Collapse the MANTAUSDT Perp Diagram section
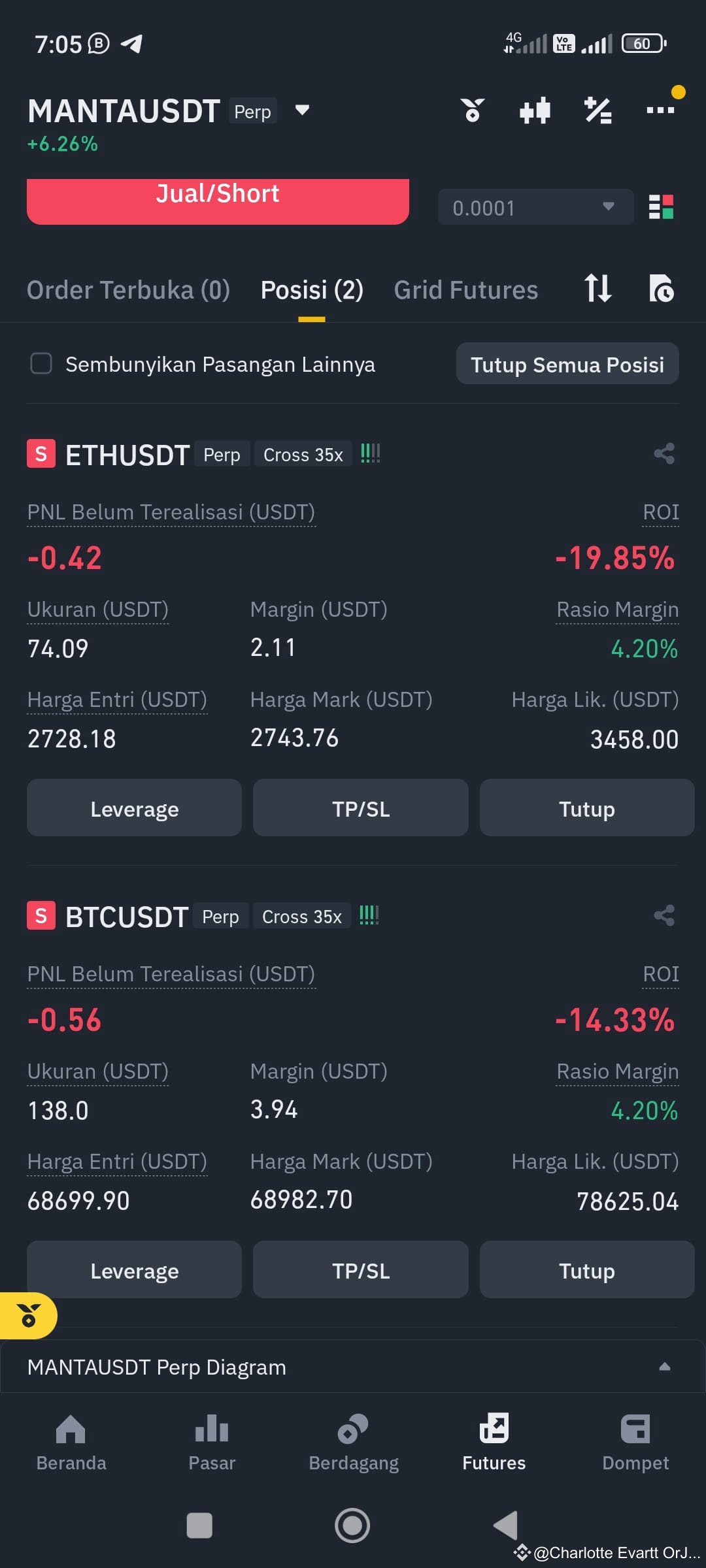This screenshot has width=706, height=1568. click(x=665, y=1367)
